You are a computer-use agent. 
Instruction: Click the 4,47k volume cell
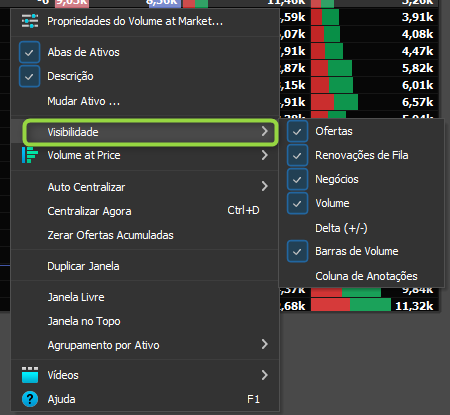[x=417, y=51]
